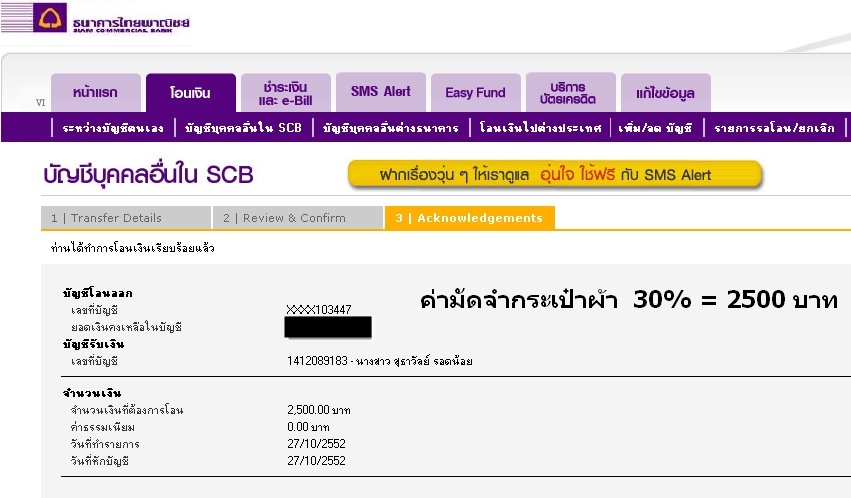
Task: Click the ธนาคารไทยพาณิชย์ bank name text
Action: tap(131, 22)
